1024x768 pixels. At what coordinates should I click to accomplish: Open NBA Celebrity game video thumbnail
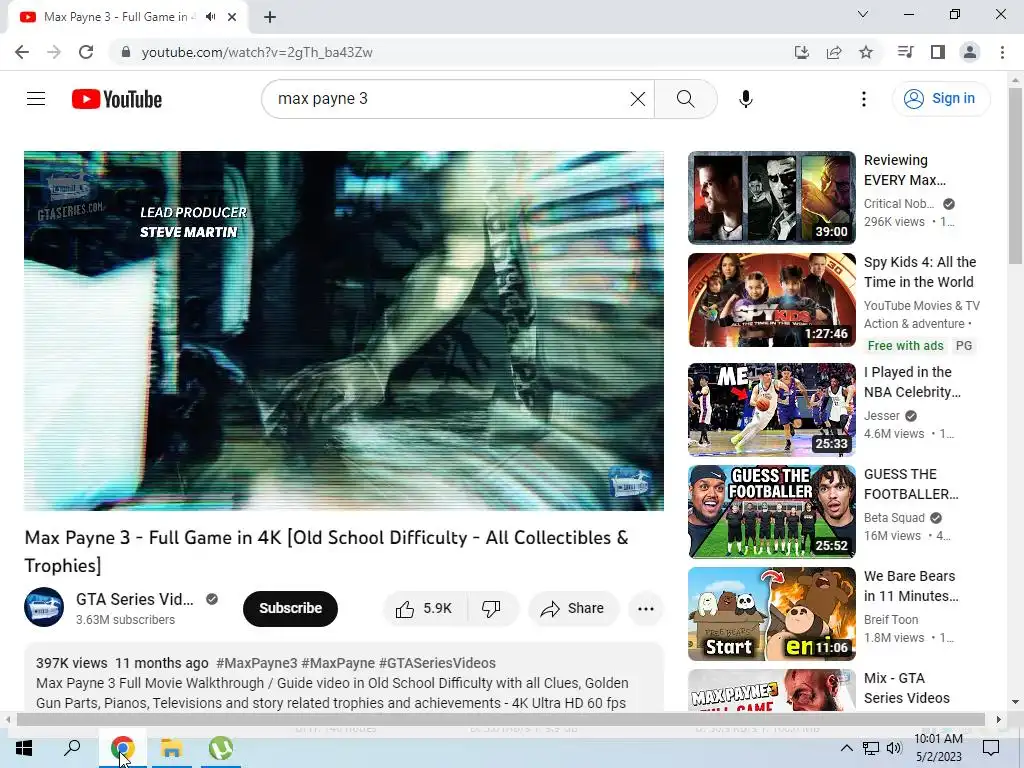[x=771, y=409]
